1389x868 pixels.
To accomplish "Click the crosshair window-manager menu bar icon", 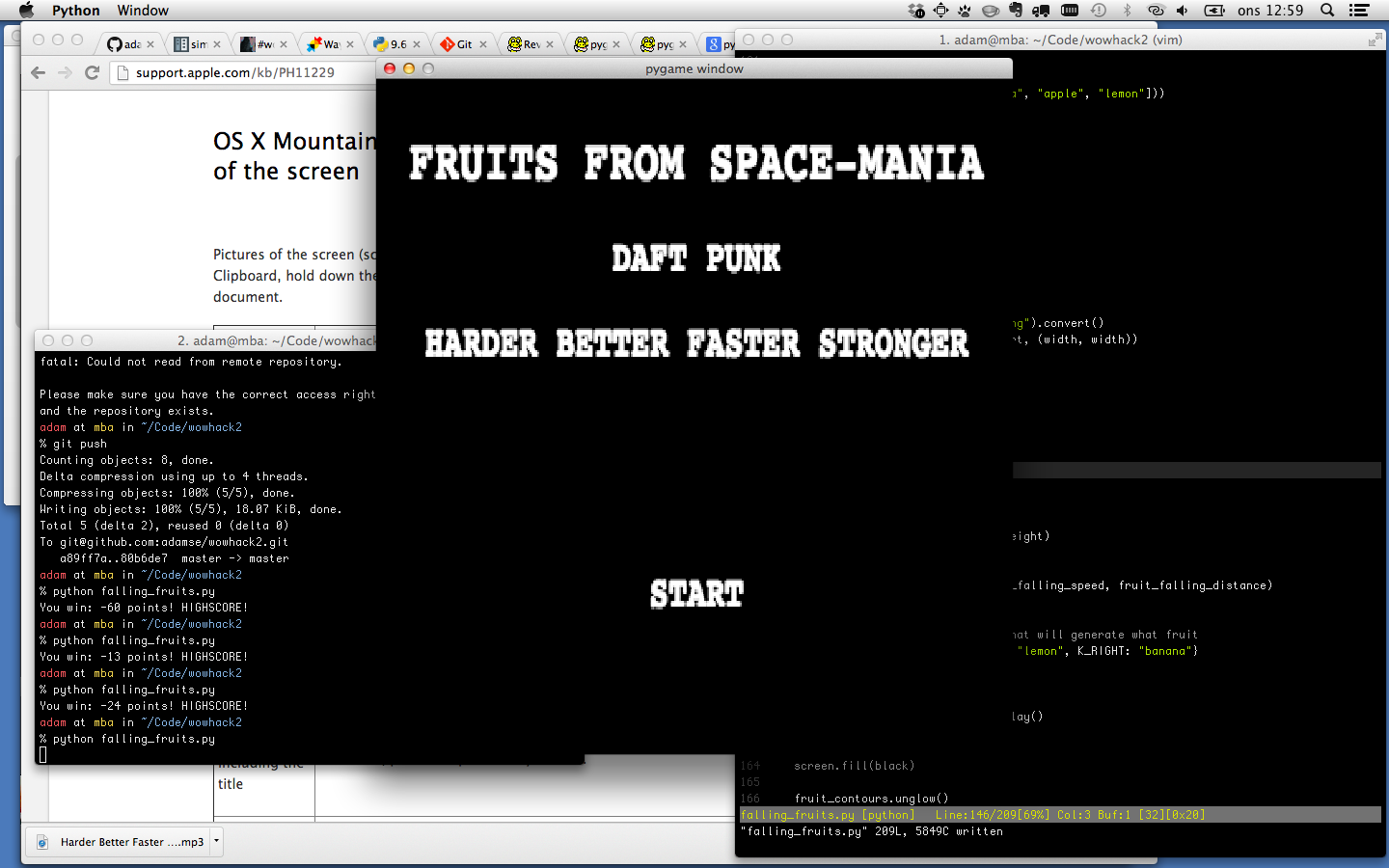I will coord(941,11).
